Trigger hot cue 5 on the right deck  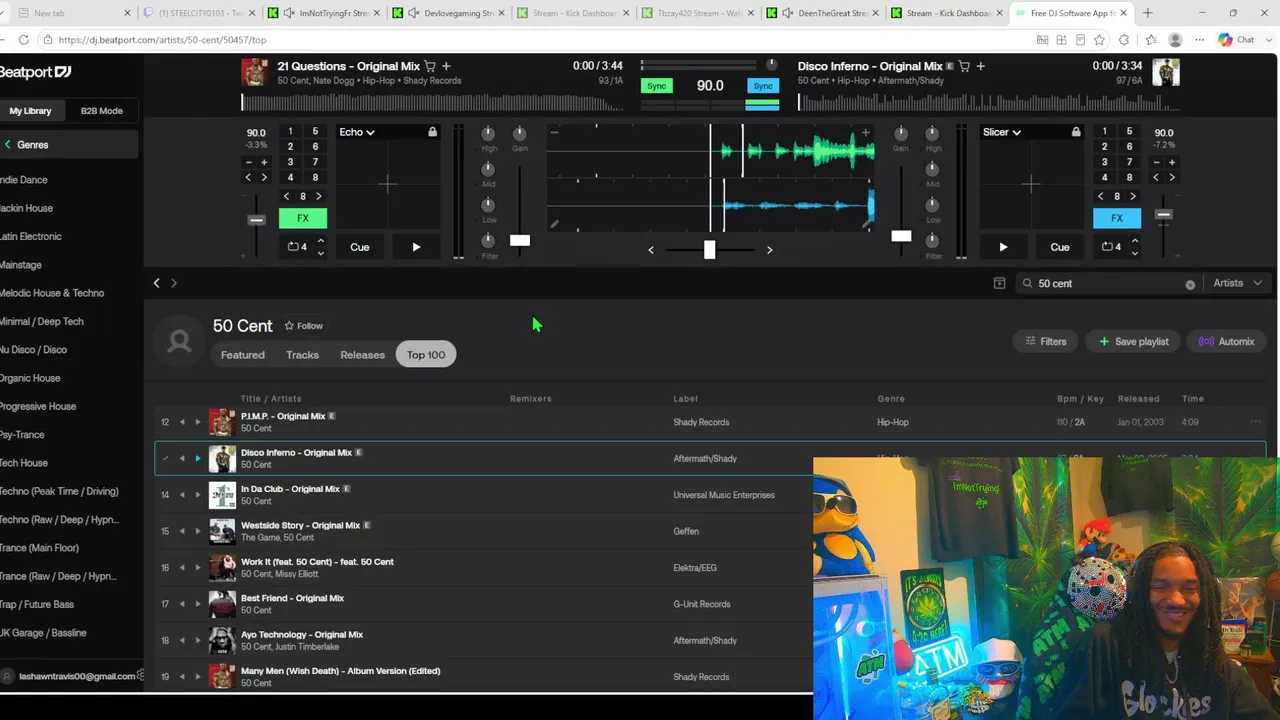click(x=1129, y=131)
